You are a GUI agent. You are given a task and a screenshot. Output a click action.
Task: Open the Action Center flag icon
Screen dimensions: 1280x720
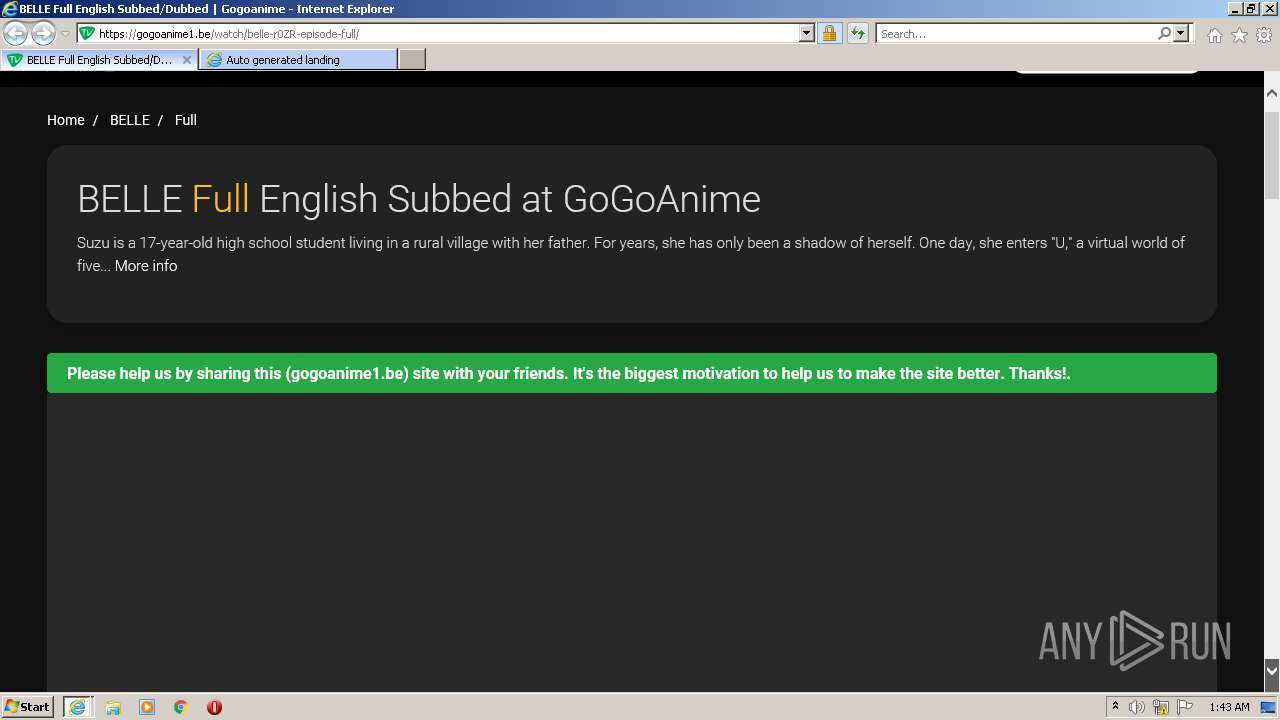(x=1185, y=707)
